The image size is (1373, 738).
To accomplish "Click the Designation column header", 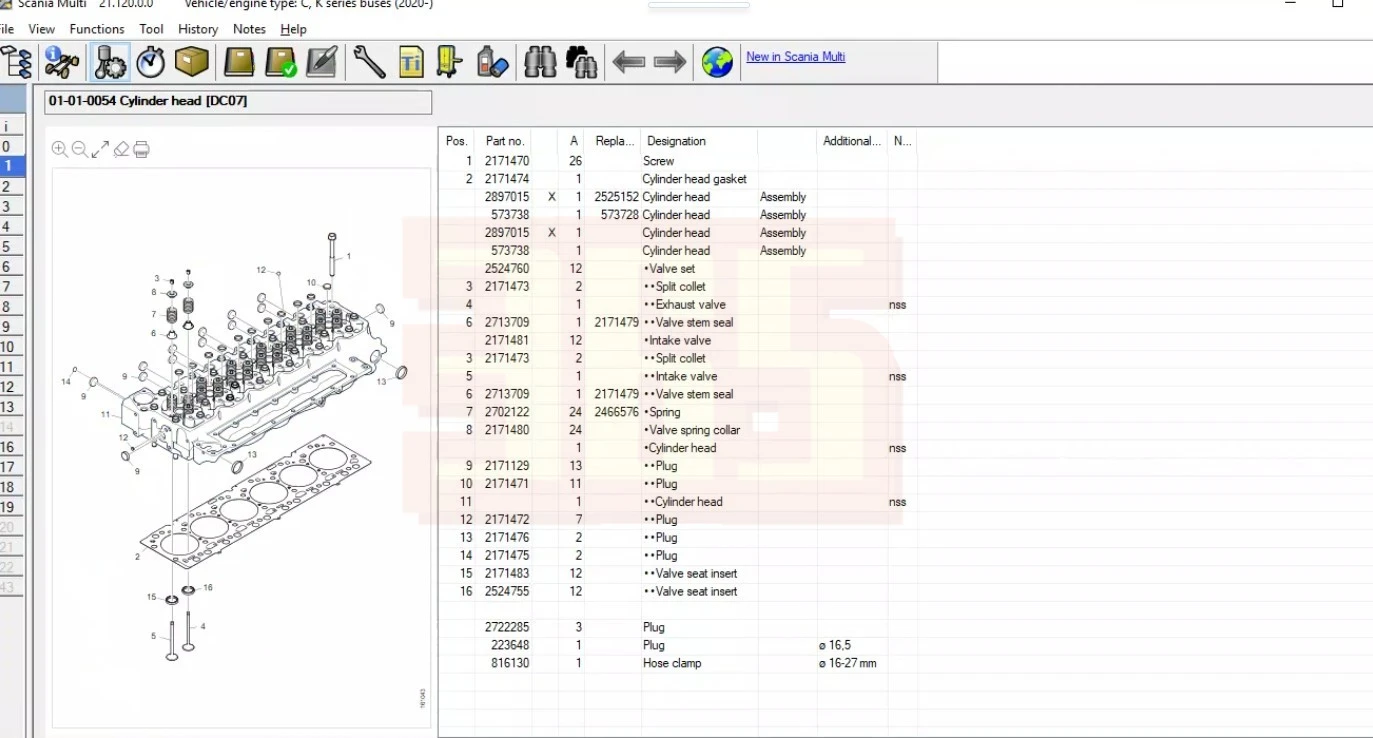I will tap(676, 141).
